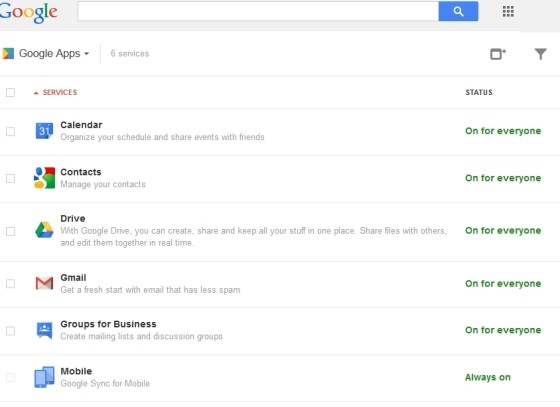Expand the Google Apps dropdown

54,54
